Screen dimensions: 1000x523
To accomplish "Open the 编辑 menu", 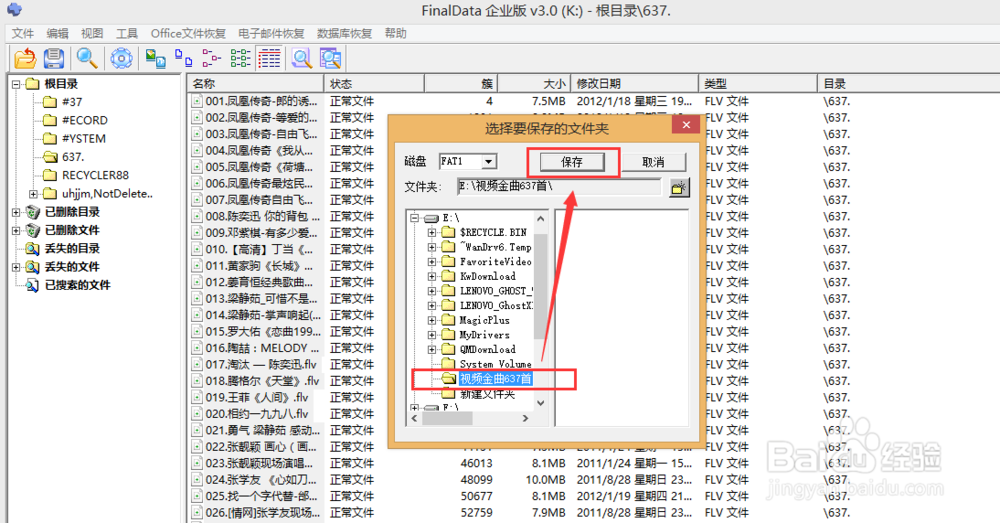I will point(57,33).
